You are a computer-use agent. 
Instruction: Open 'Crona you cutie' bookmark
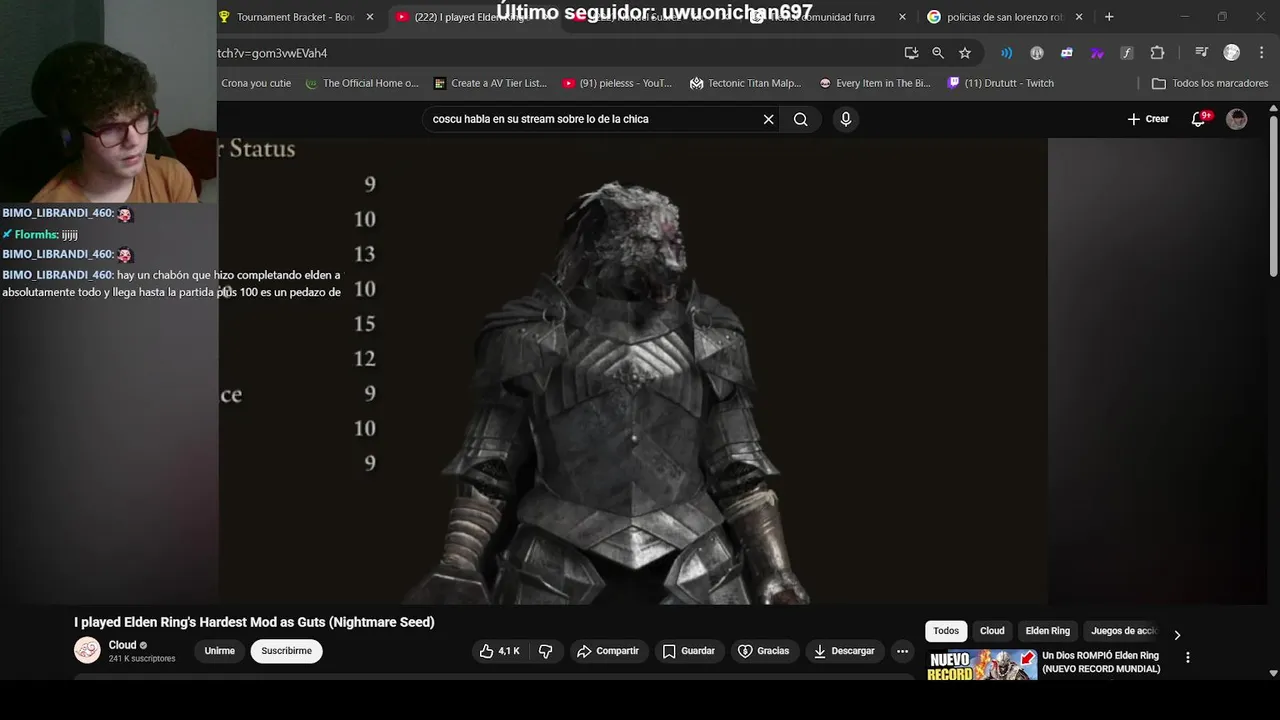(x=256, y=83)
